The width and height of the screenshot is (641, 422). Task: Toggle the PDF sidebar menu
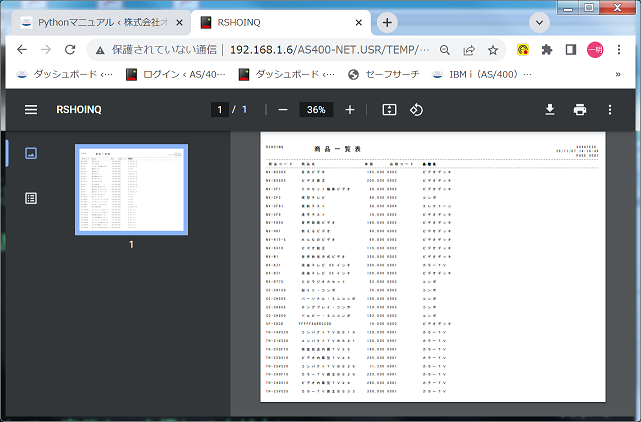[x=31, y=109]
